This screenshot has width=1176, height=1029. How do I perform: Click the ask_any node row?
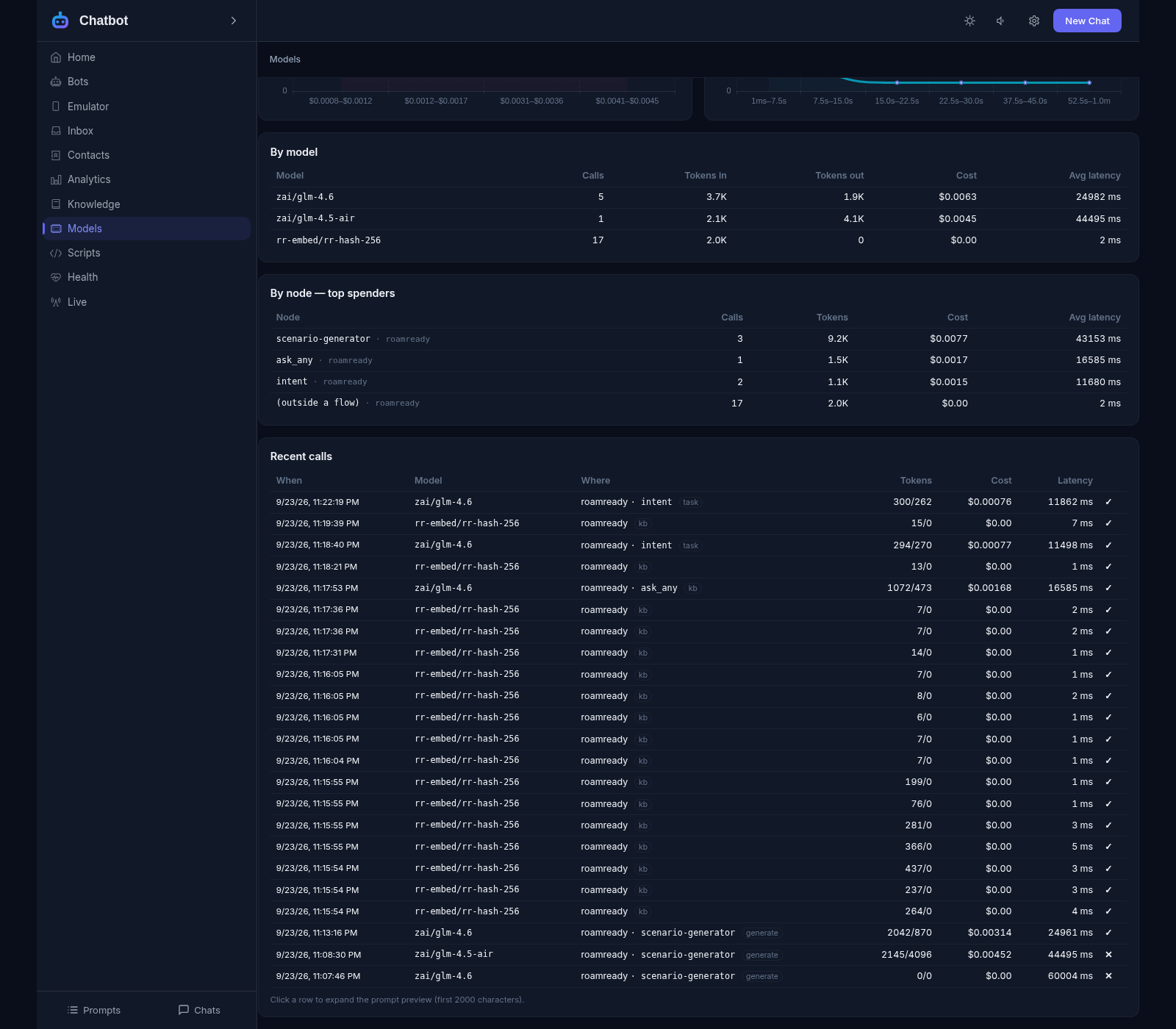698,360
